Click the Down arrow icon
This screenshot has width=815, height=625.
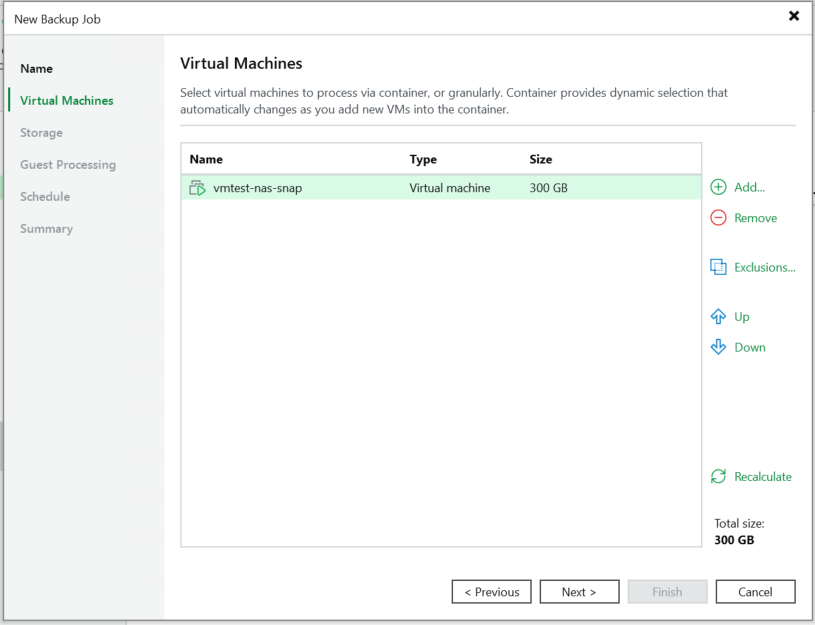pos(718,347)
